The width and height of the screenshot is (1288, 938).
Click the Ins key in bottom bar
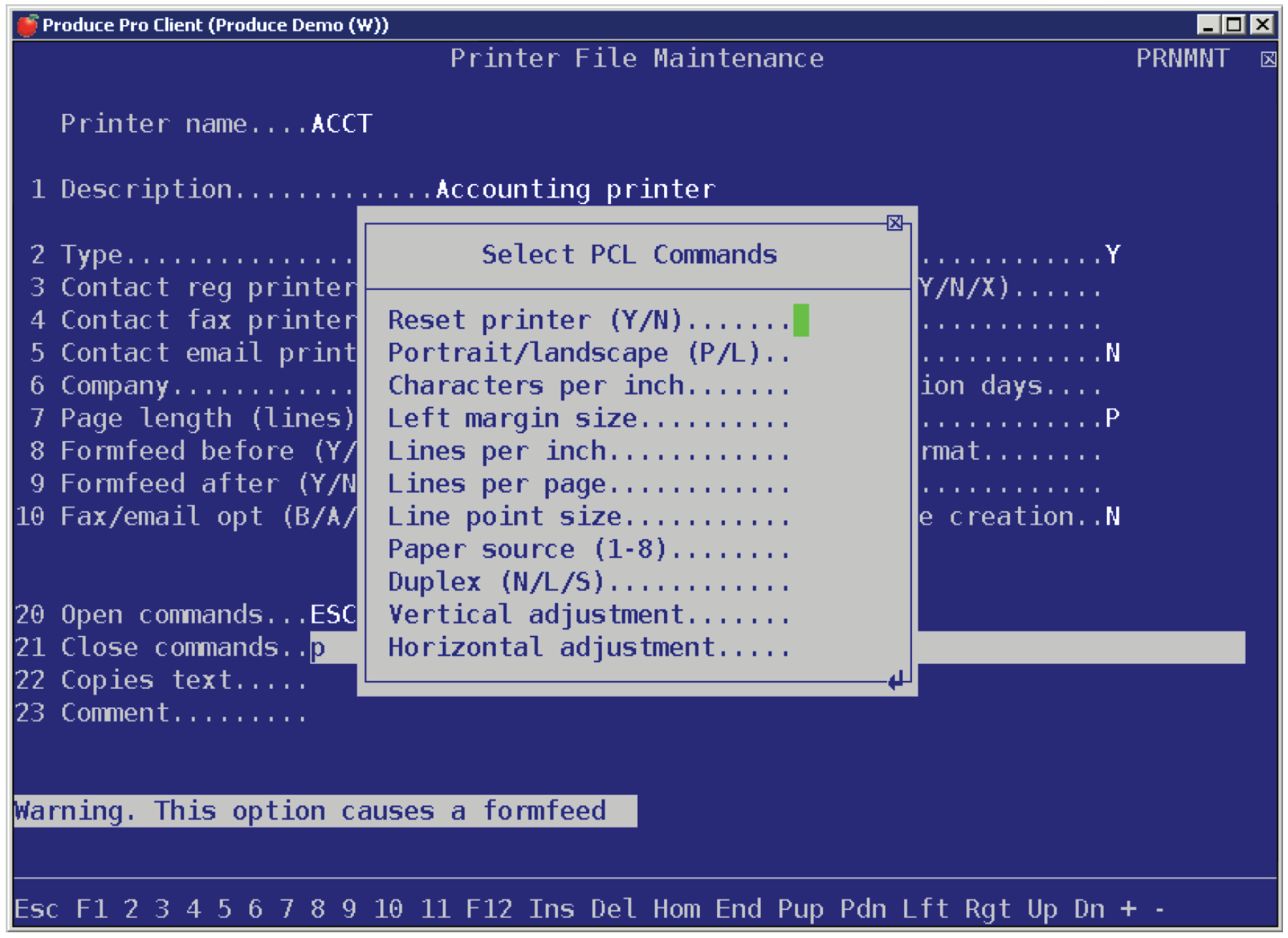pyautogui.click(x=552, y=908)
